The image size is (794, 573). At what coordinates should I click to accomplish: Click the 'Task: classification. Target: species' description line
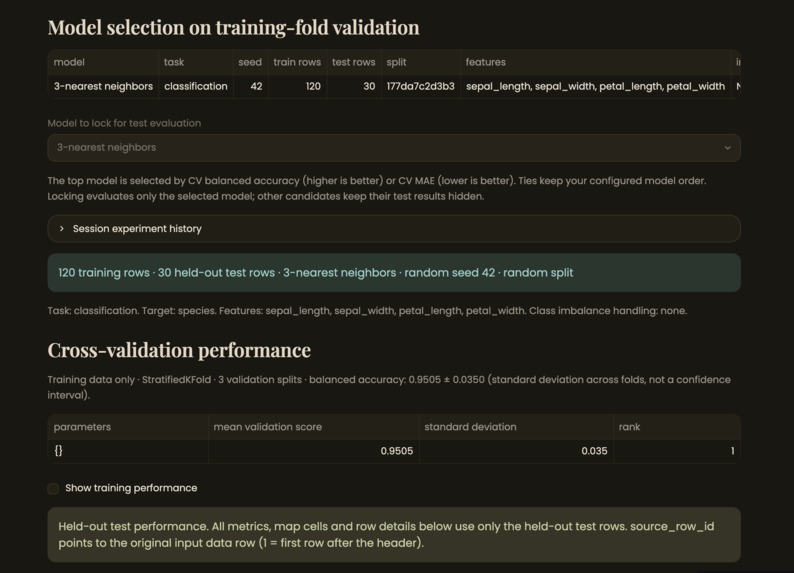coord(367,311)
